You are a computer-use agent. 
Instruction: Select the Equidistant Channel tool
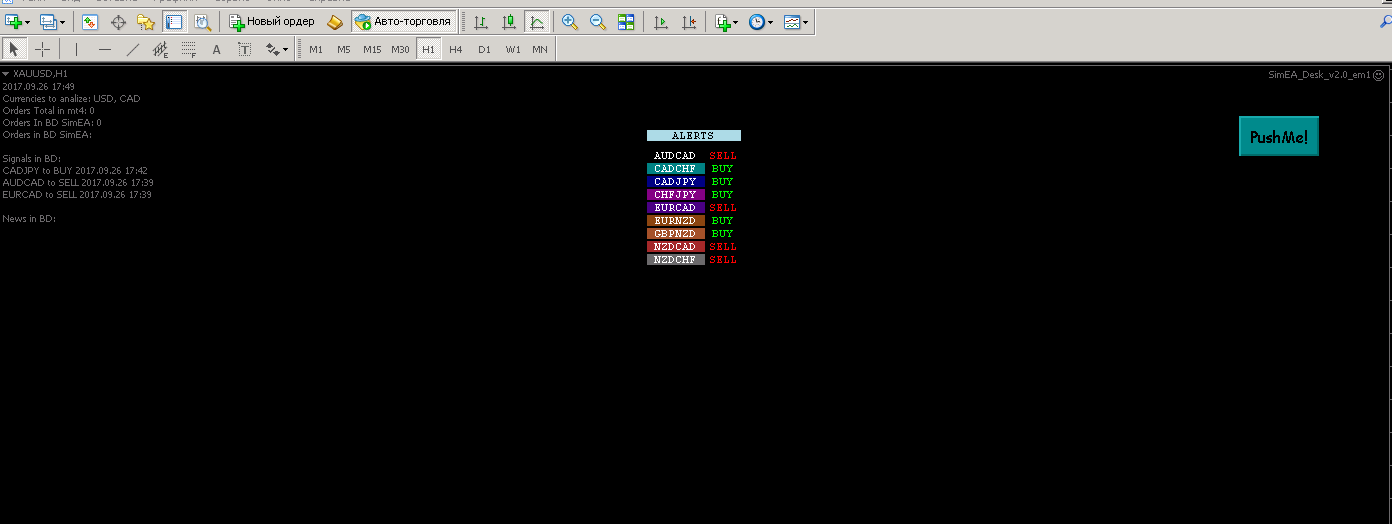click(x=161, y=49)
